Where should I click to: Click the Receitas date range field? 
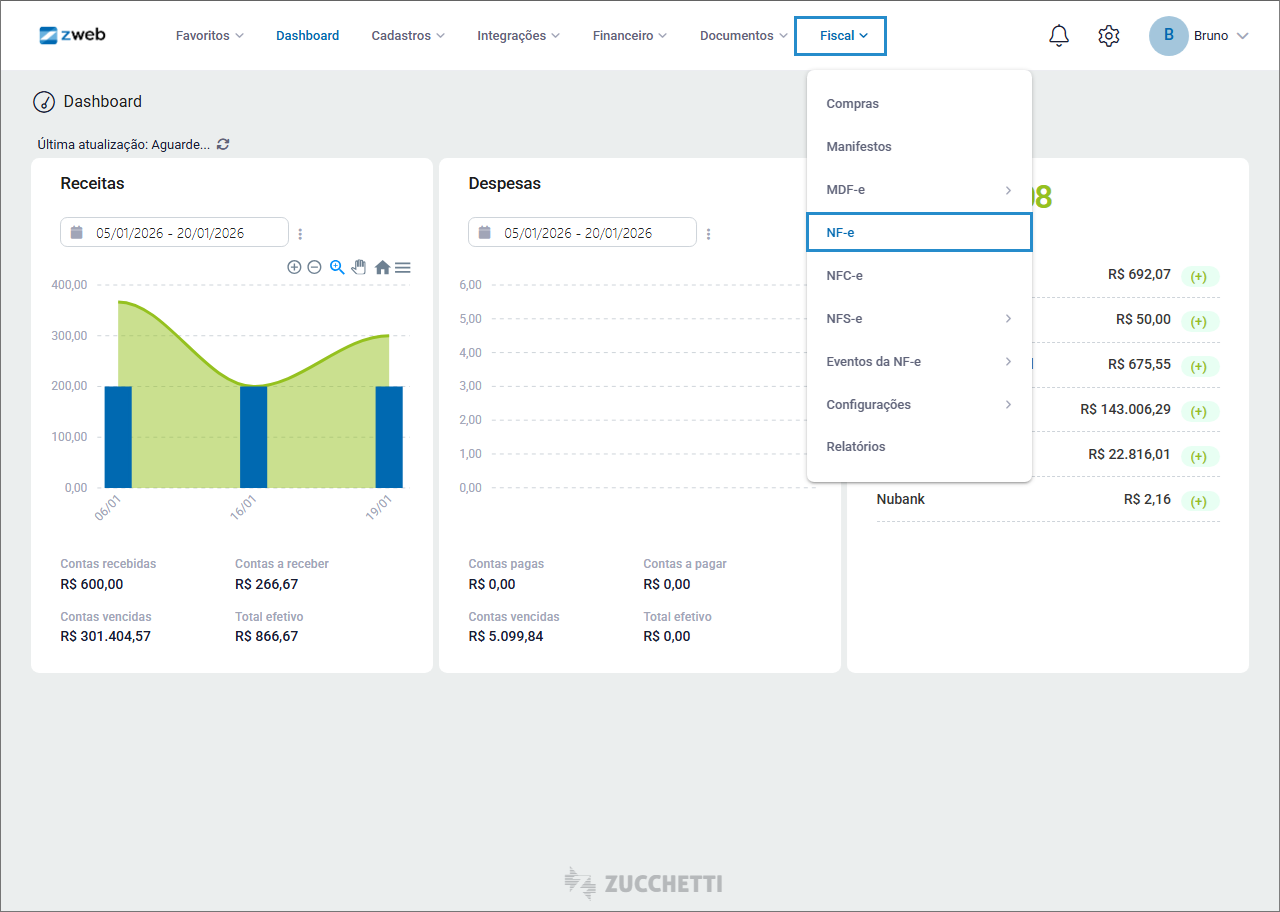pos(174,232)
